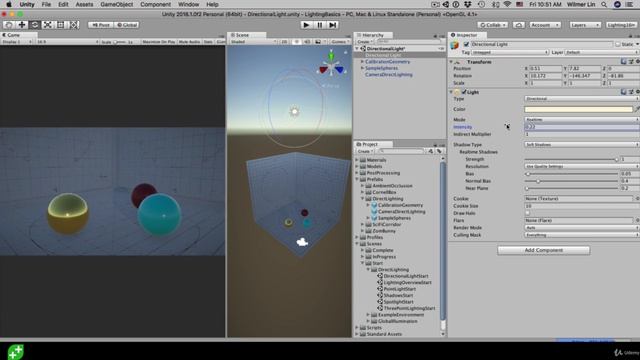Click the red X axis cone of scene gizmo
640x360 pixels.
pyautogui.click(x=323, y=70)
